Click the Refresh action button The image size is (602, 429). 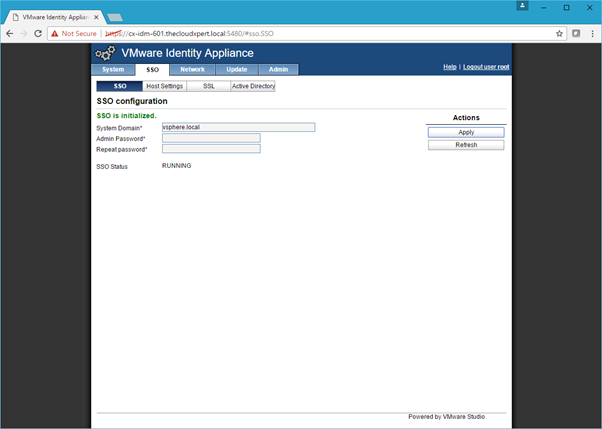tap(466, 145)
